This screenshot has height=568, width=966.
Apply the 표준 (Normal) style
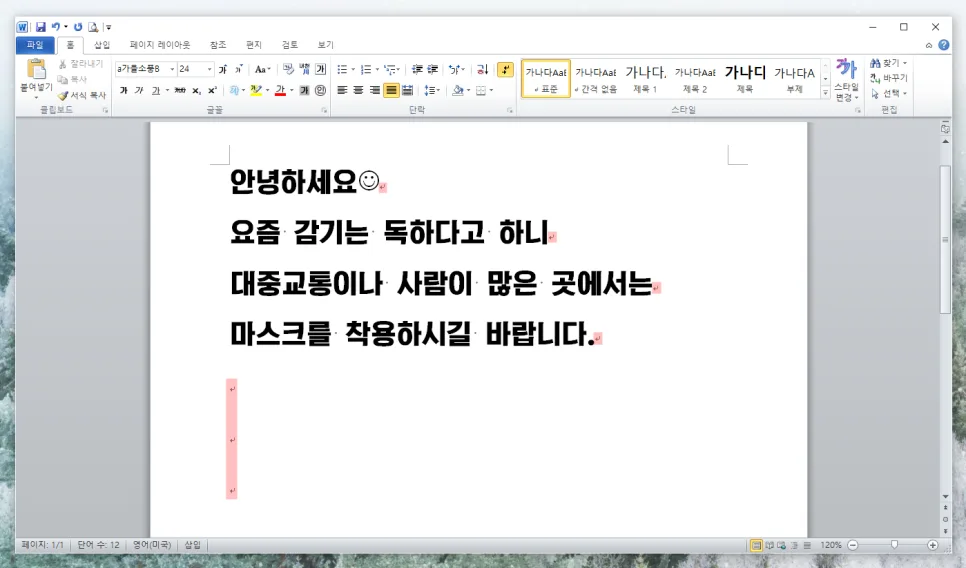(x=546, y=79)
